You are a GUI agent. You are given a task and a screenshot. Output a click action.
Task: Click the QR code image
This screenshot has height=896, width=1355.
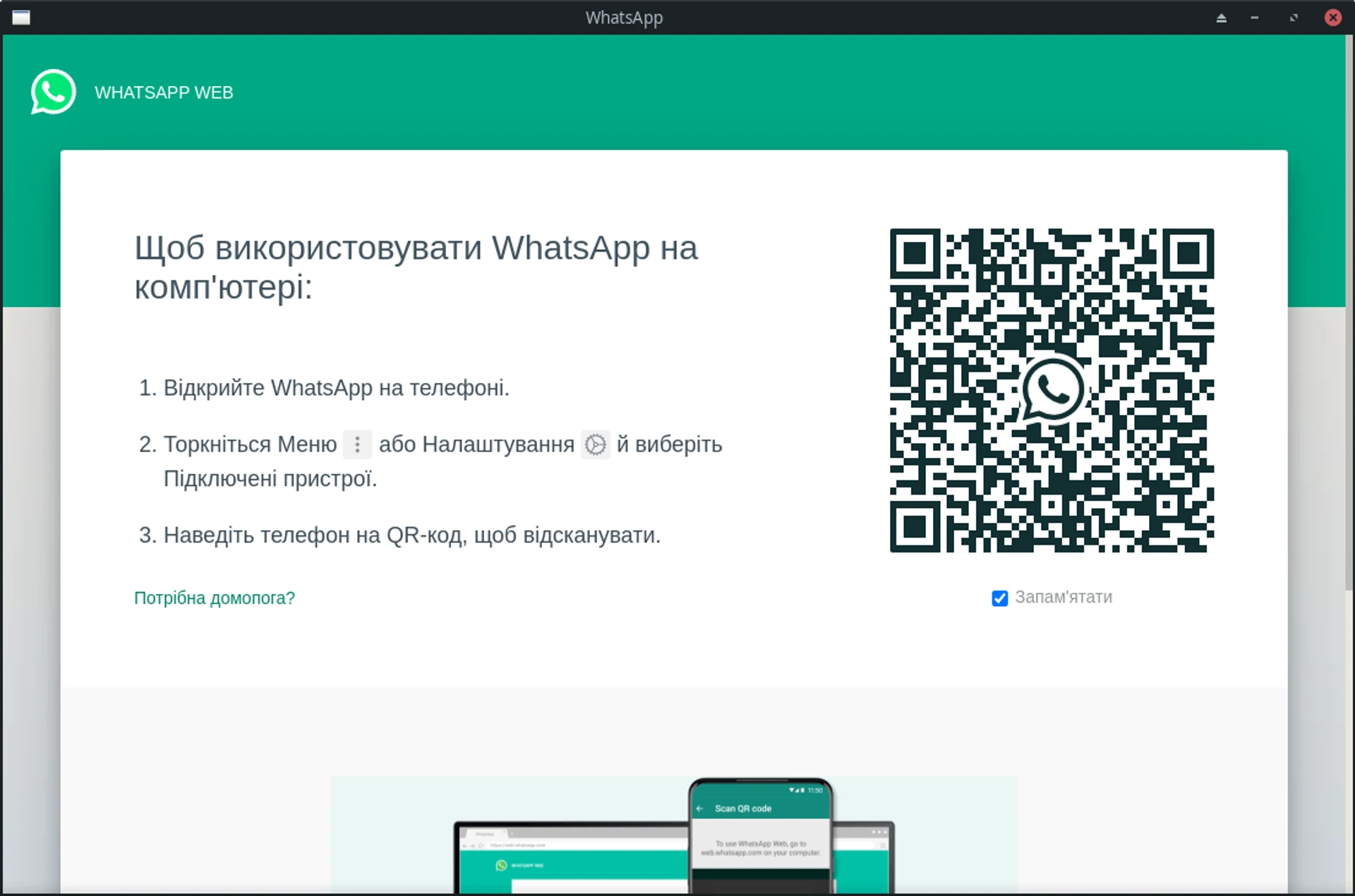1052,390
